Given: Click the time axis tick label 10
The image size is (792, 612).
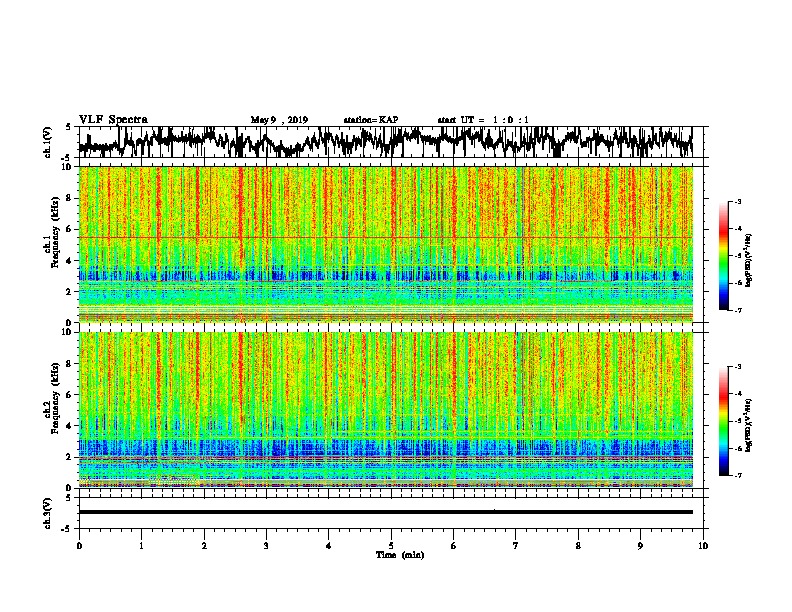Looking at the screenshot, I should tap(703, 546).
